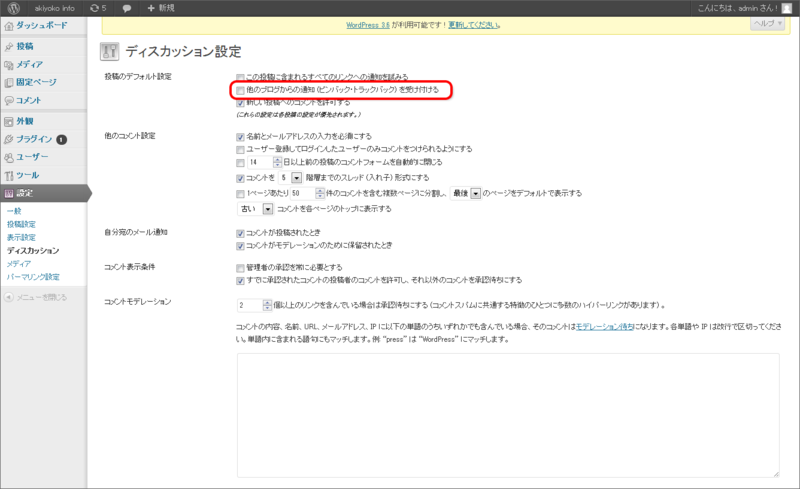The image size is (800, 489).
Task: Go to 一般 general settings submenu
Action: pyautogui.click(x=14, y=211)
